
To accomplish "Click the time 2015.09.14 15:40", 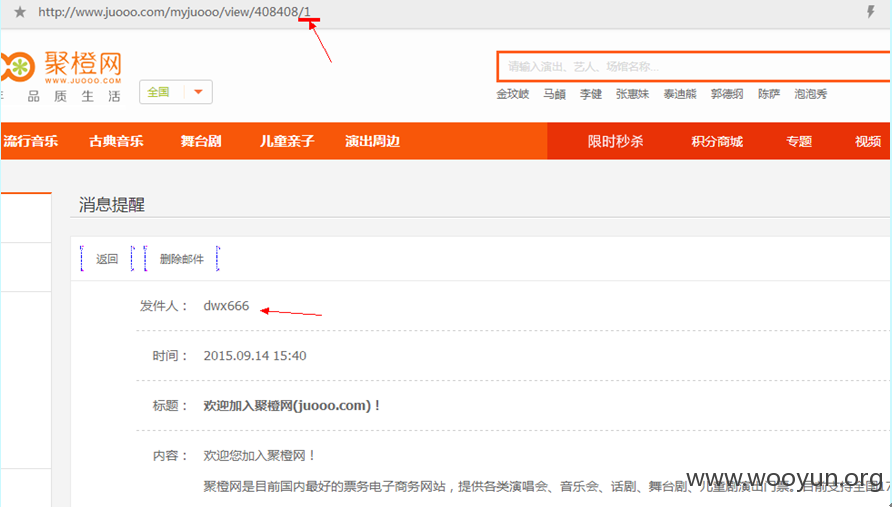I will click(255, 356).
